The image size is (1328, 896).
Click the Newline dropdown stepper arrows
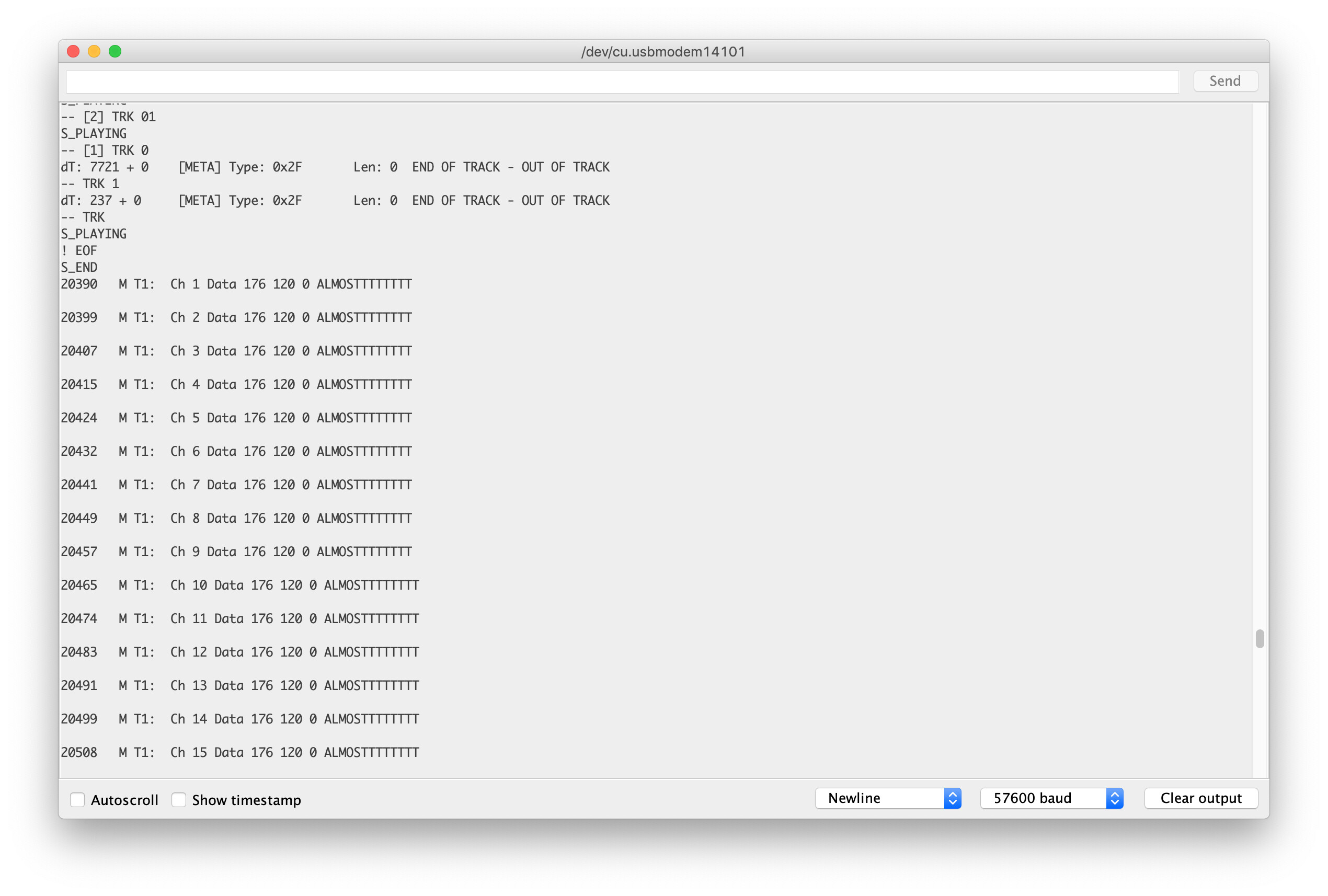click(952, 798)
